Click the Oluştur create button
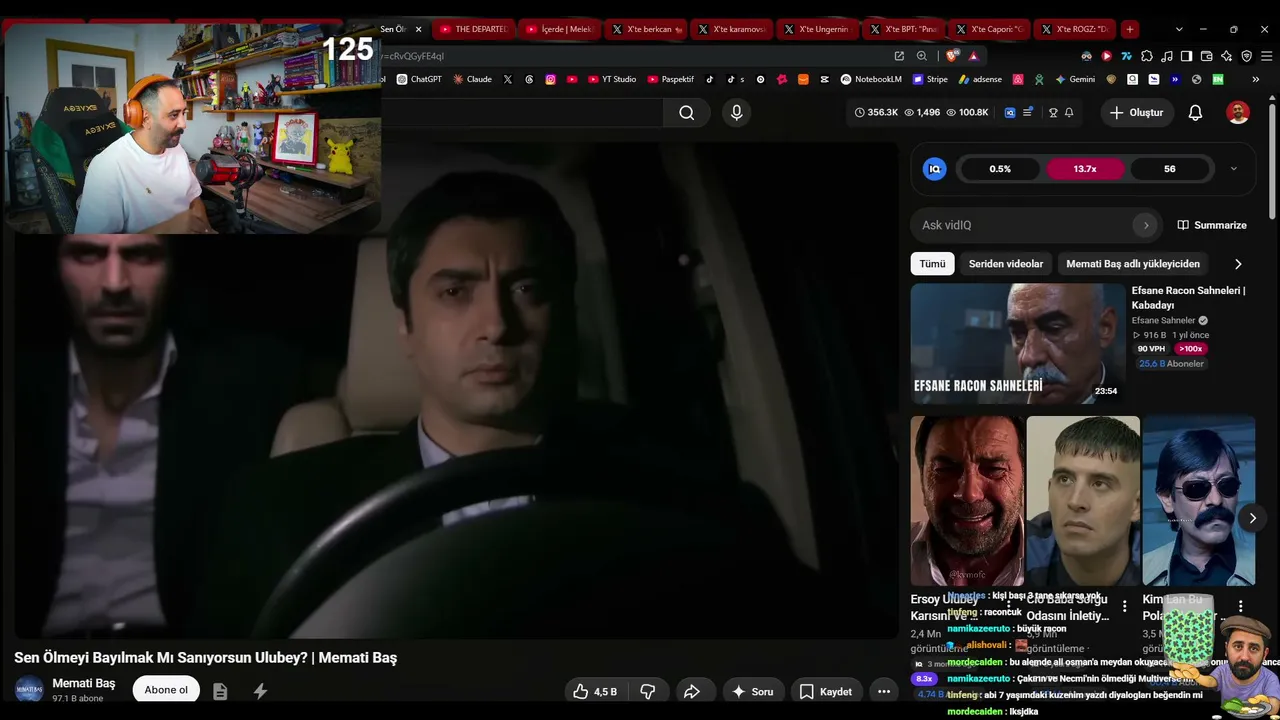Image resolution: width=1280 pixels, height=720 pixels. coord(1137,113)
